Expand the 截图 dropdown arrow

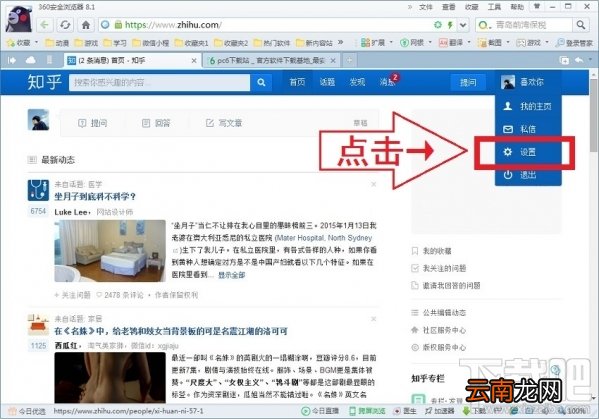point(508,42)
